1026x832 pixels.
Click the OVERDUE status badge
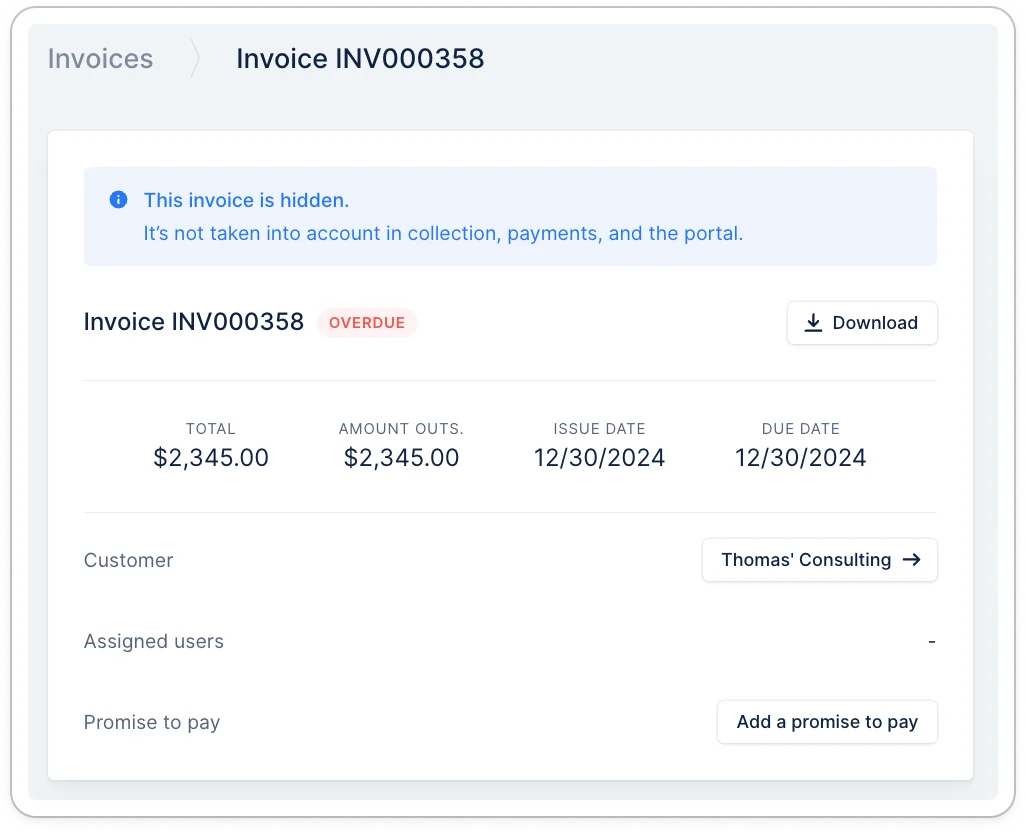coord(366,322)
